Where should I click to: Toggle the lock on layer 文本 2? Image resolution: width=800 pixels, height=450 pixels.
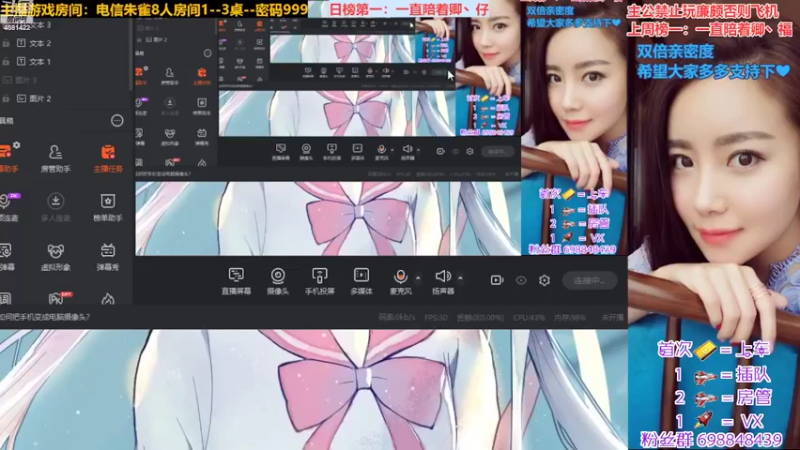click(6, 43)
